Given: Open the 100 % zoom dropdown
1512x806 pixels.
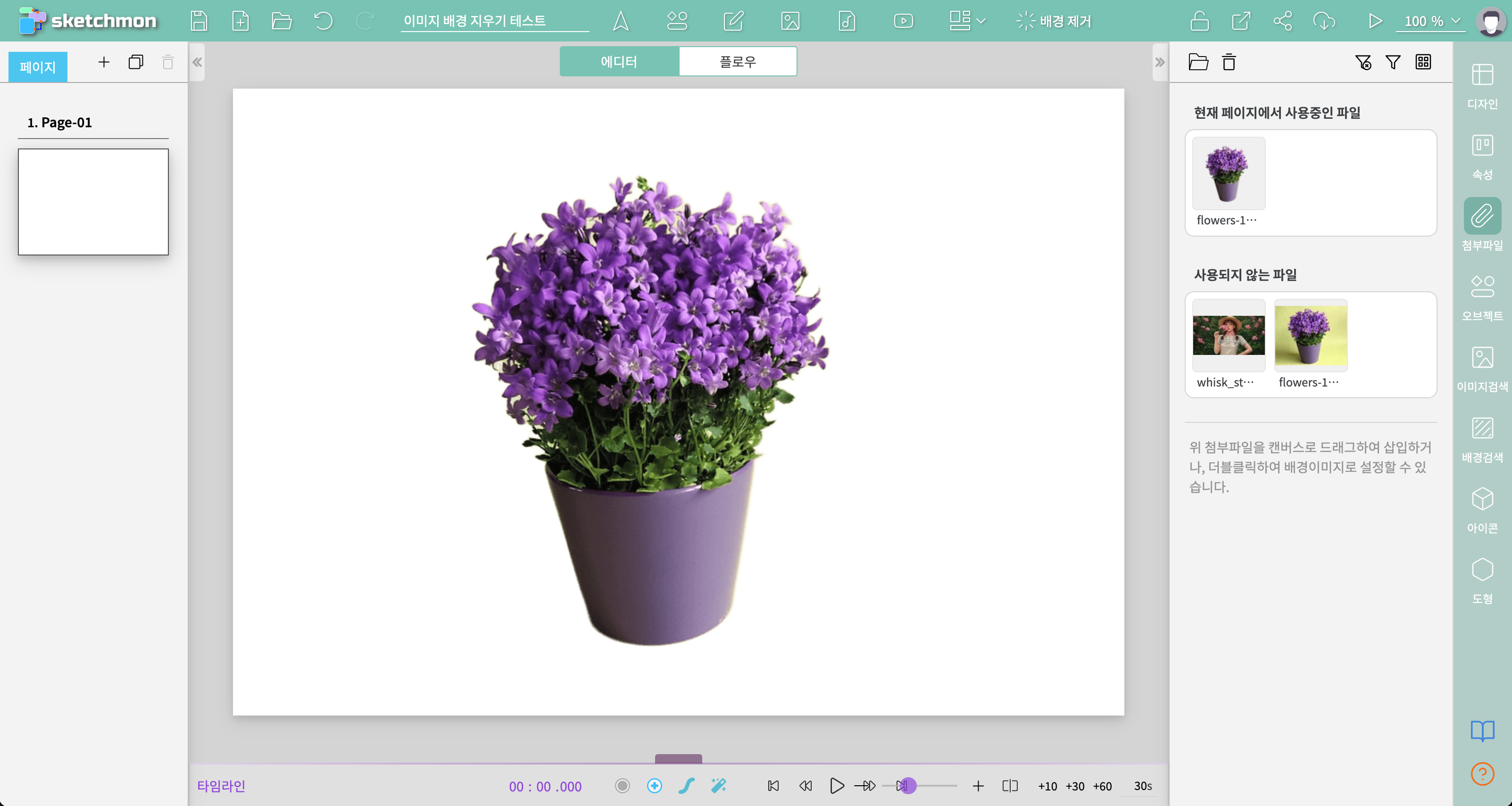Looking at the screenshot, I should click(1431, 21).
